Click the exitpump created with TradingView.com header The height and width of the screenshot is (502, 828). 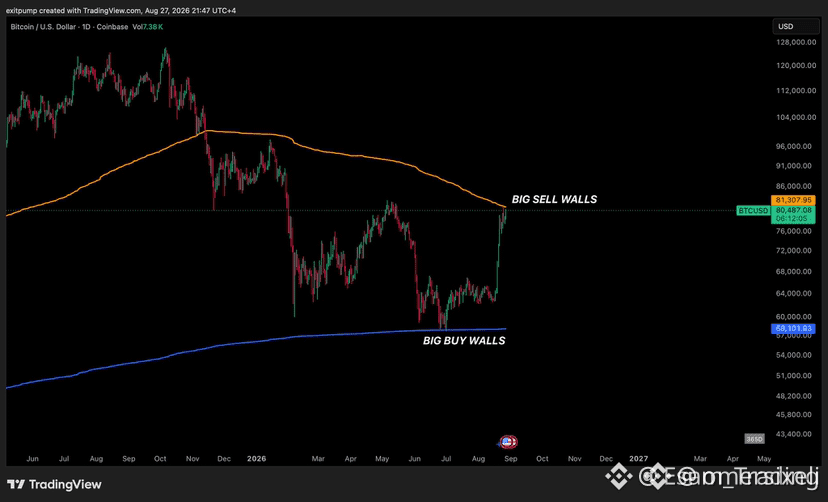(x=121, y=10)
